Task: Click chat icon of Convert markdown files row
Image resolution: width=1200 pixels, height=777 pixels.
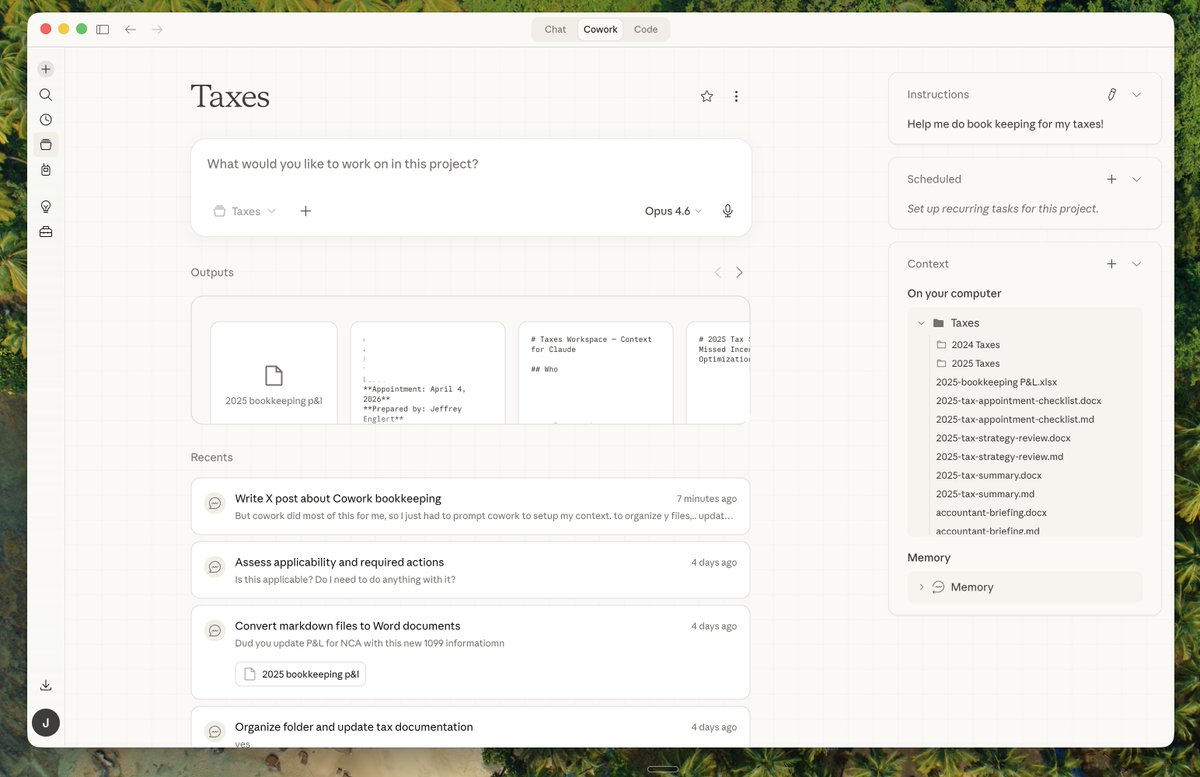Action: coord(214,631)
